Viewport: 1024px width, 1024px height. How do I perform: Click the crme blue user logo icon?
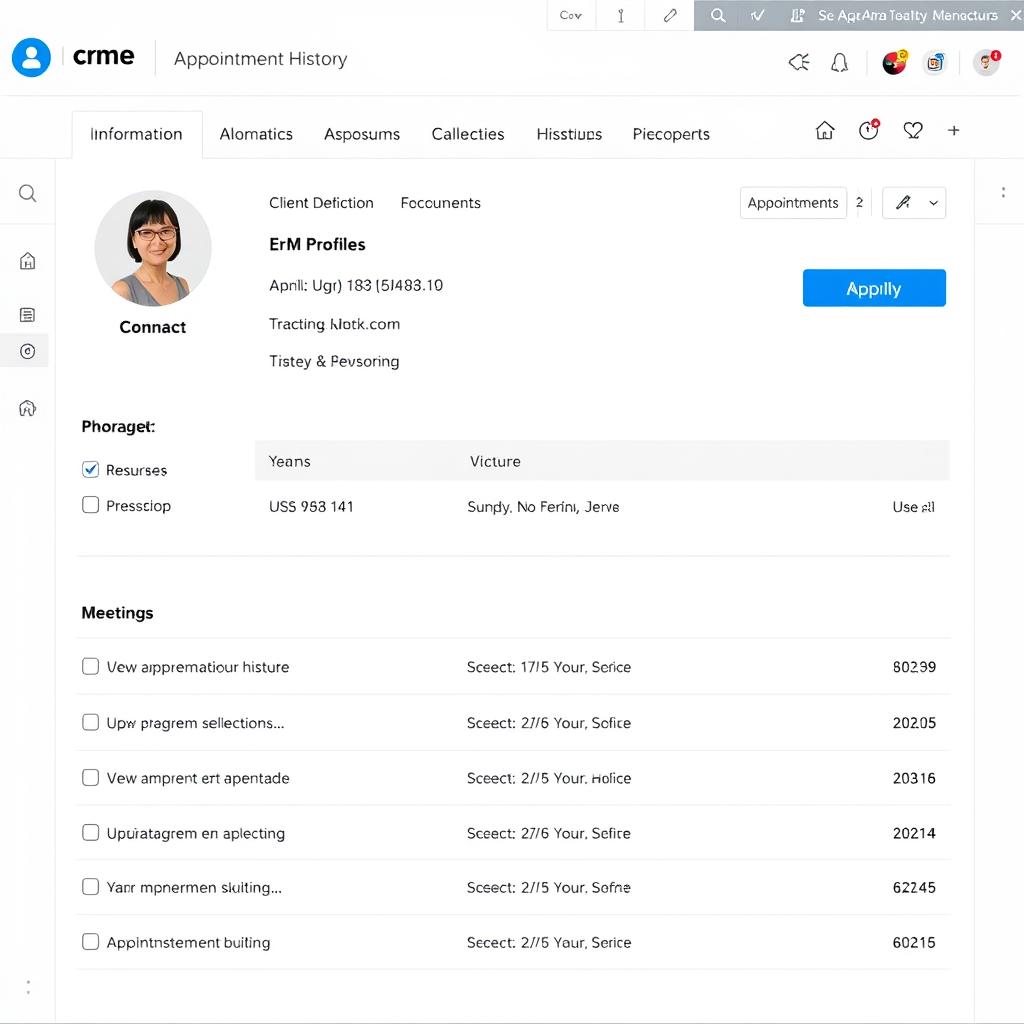click(31, 57)
